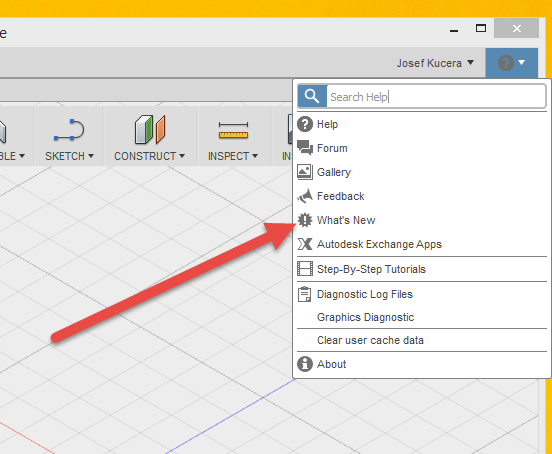
Task: Click the Sketch tool icon
Action: (x=69, y=130)
